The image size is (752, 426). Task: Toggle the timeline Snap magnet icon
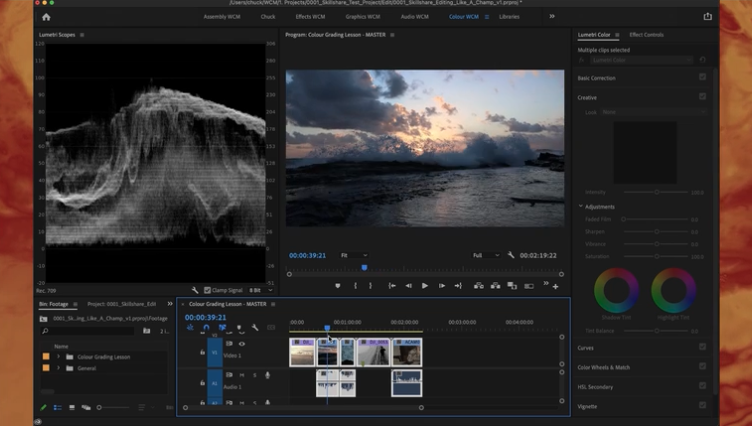coord(206,328)
